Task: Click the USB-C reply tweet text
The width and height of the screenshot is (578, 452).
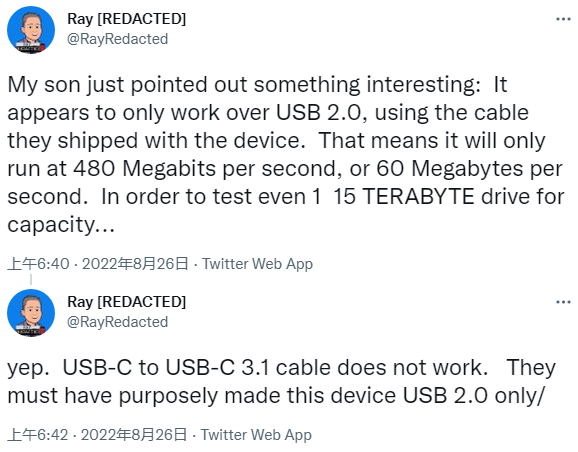Action: 282,382
